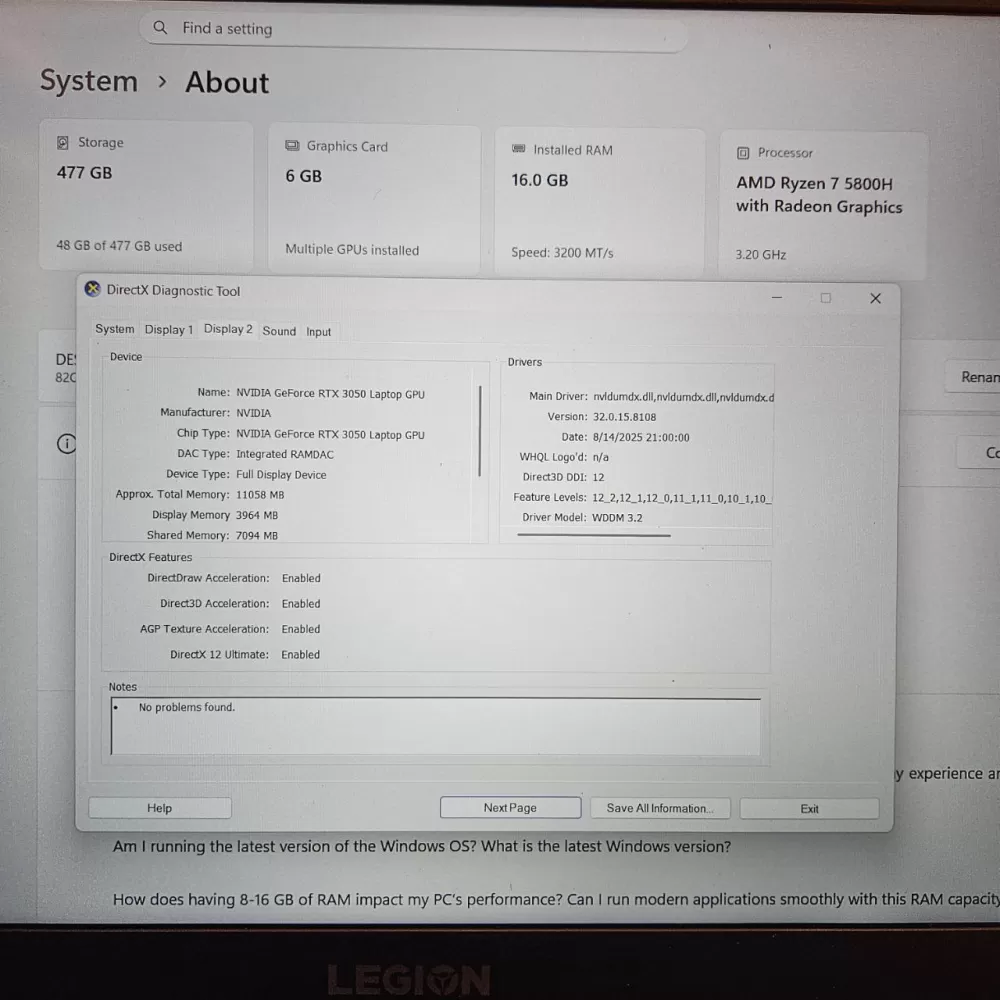
Task: Click the Feature Levels value
Action: pyautogui.click(x=681, y=498)
